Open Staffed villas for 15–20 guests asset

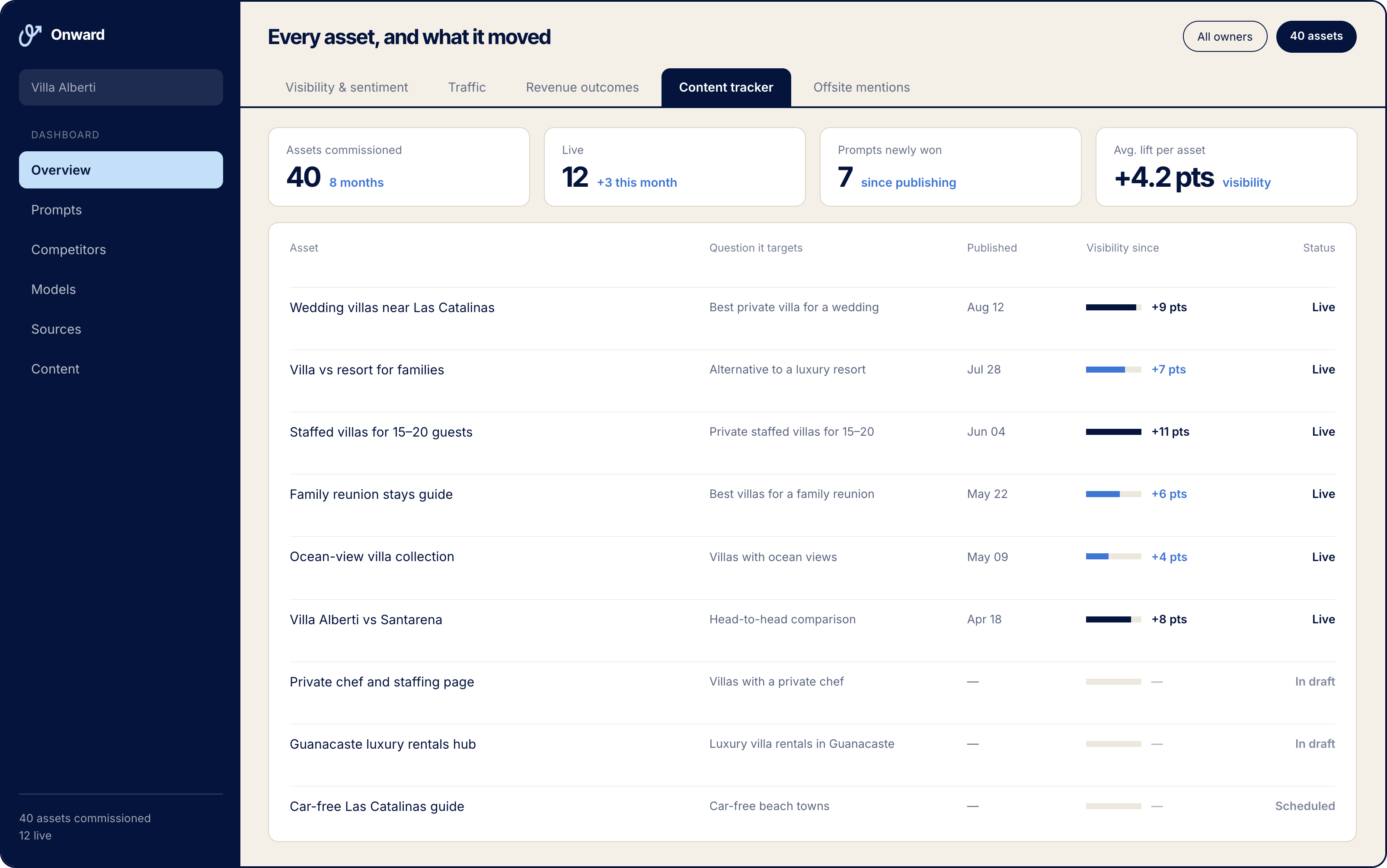(380, 432)
